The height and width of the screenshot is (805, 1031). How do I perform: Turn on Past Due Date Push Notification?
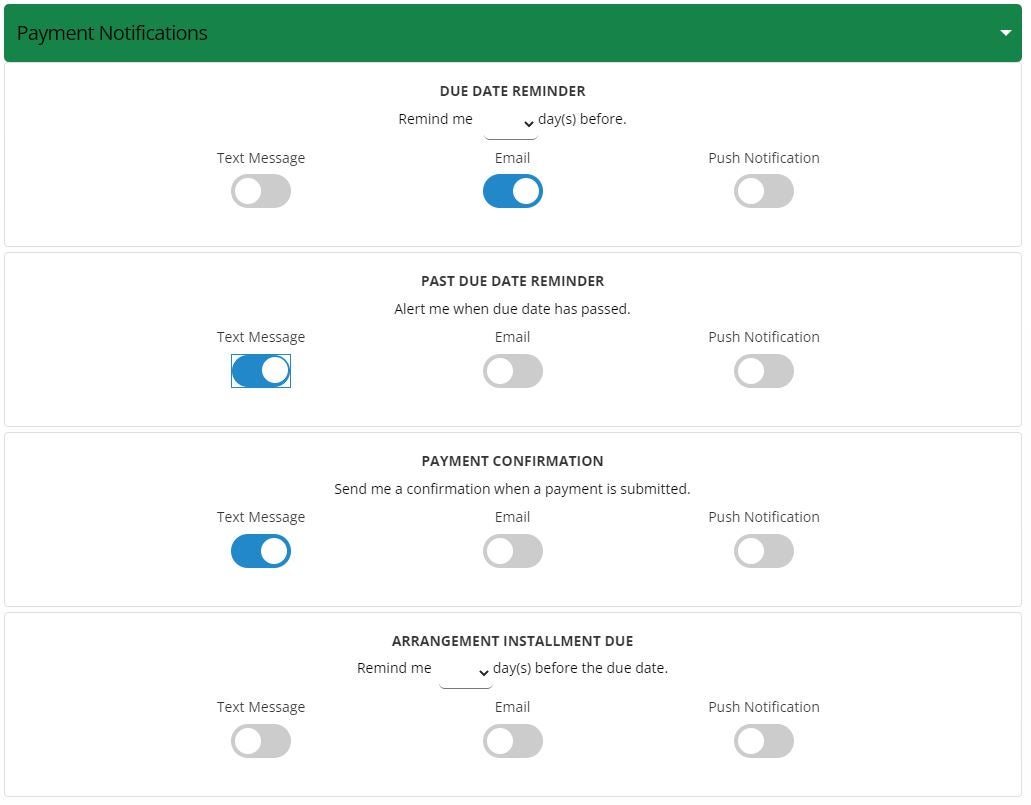coord(764,371)
